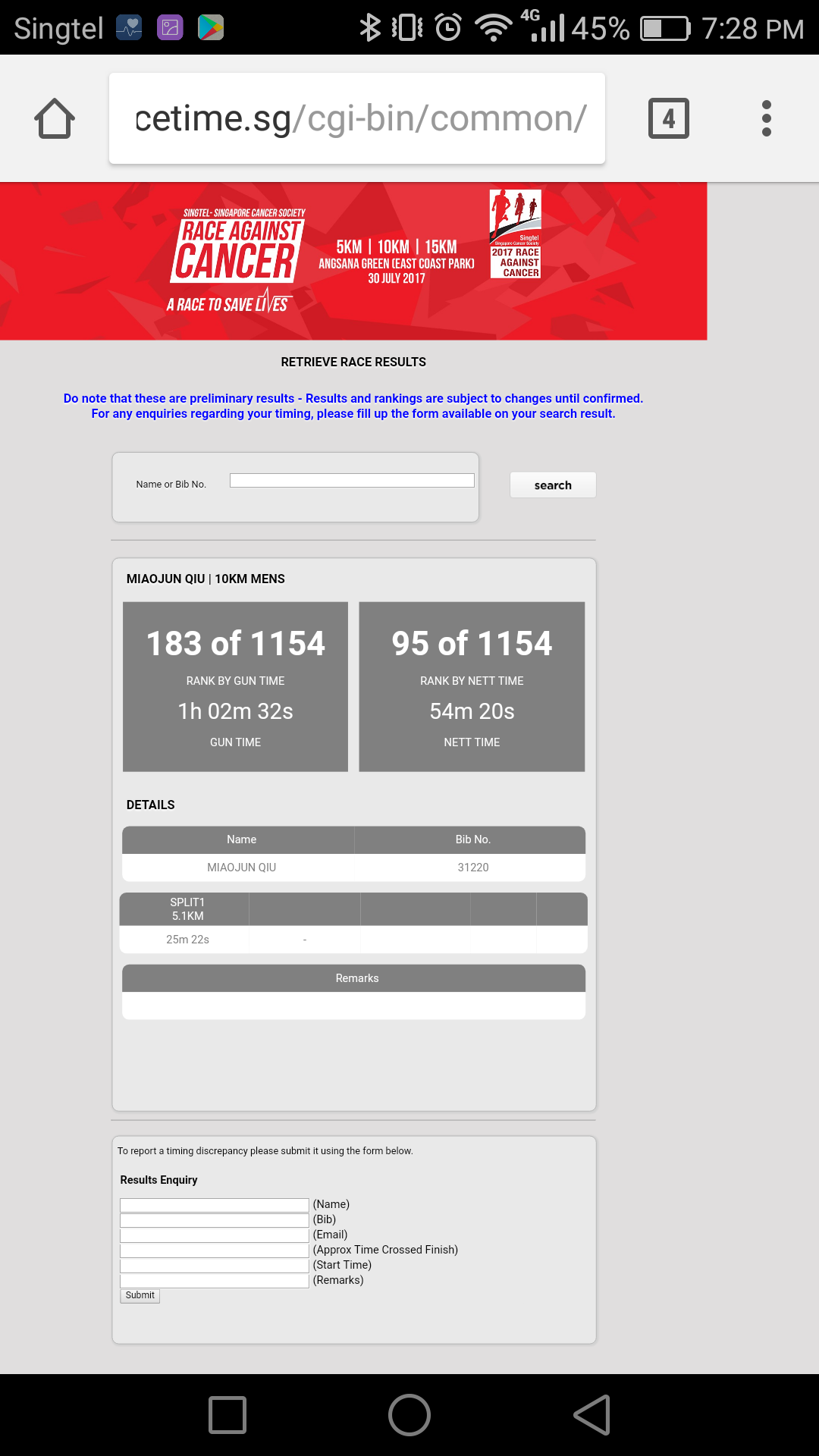The height and width of the screenshot is (1456, 819).
Task: Click the 2017 Race Against Cancer logo
Action: 516,234
